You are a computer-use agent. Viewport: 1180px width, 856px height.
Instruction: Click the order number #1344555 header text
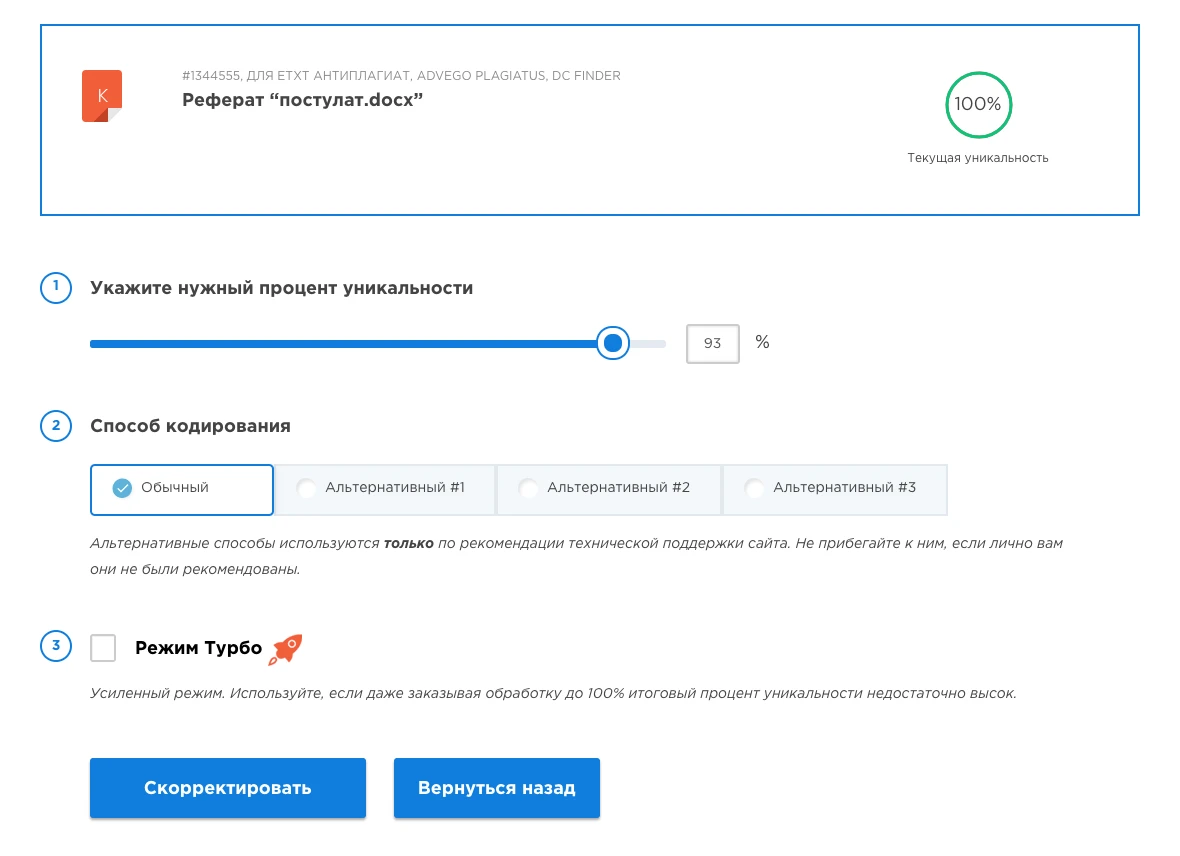(x=400, y=75)
